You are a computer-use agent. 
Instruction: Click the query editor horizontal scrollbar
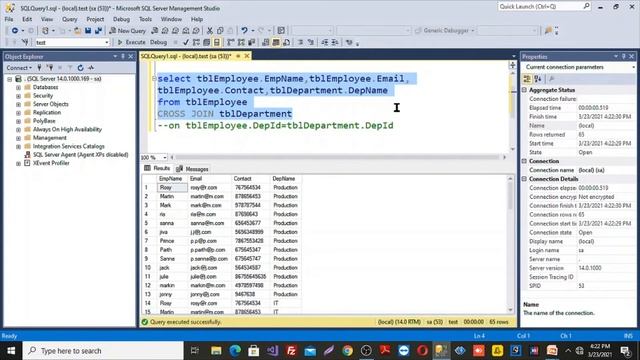pos(338,157)
